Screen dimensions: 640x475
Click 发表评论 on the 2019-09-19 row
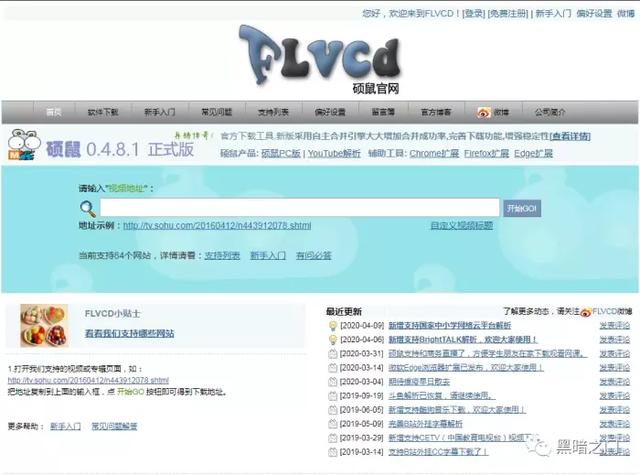[615, 396]
